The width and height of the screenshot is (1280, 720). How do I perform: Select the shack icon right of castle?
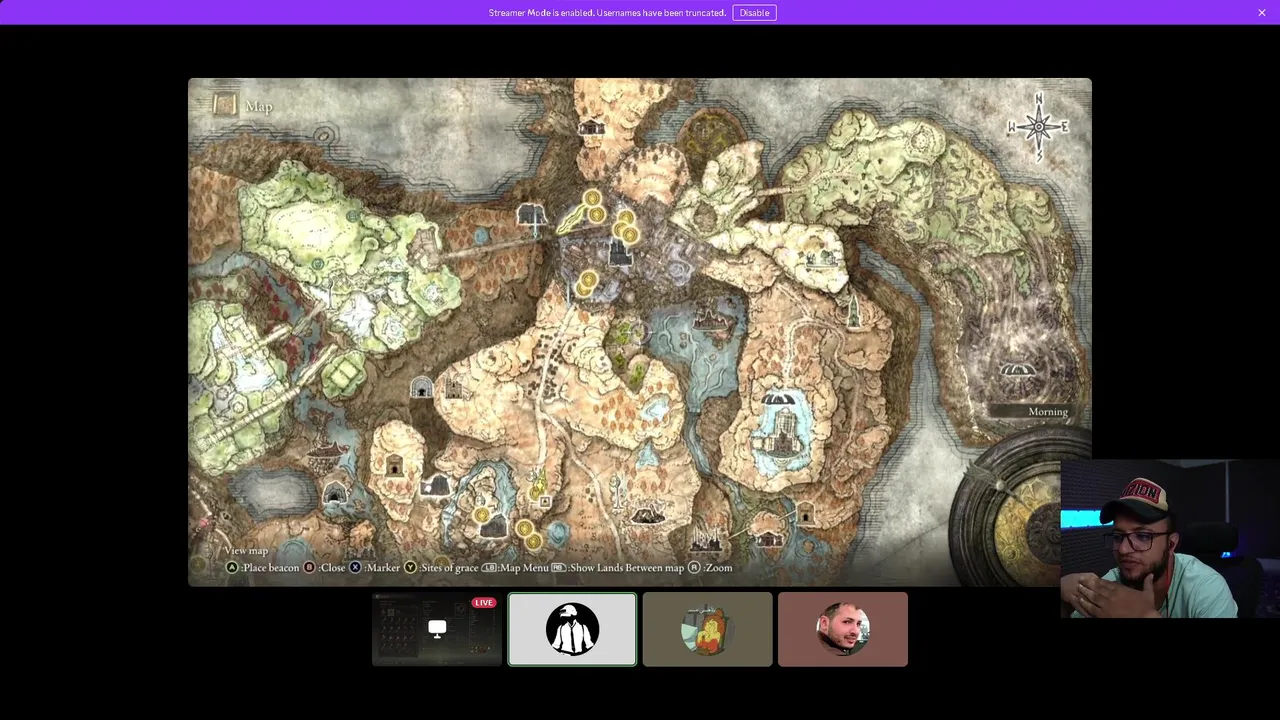coord(769,540)
